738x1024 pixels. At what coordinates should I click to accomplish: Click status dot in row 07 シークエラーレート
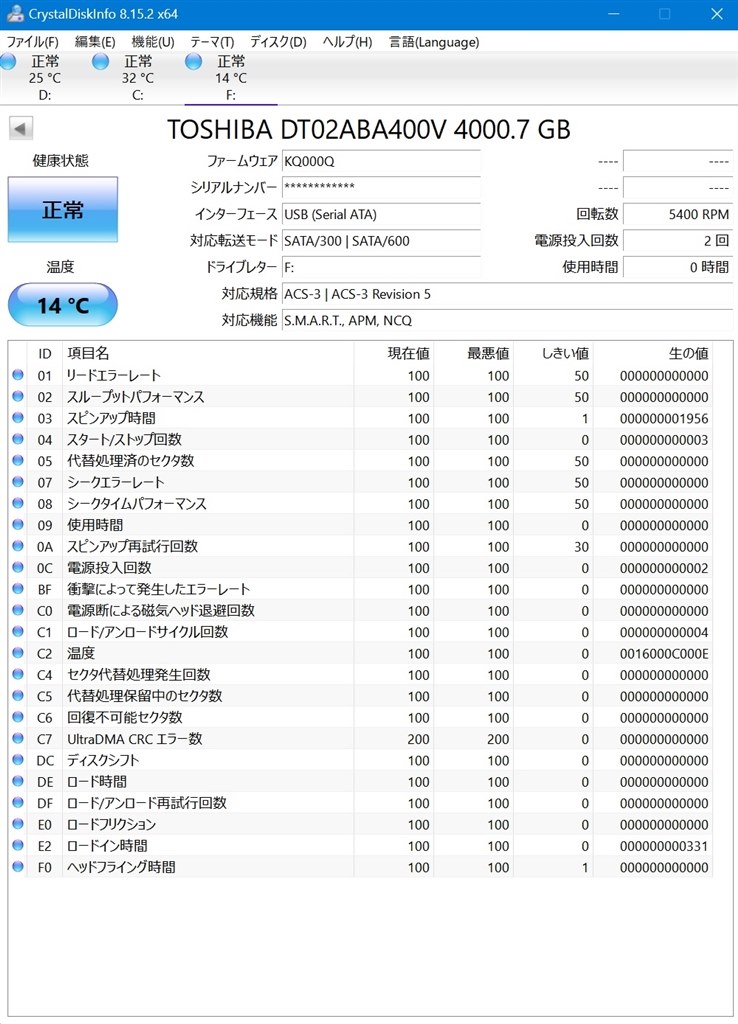pyautogui.click(x=18, y=482)
